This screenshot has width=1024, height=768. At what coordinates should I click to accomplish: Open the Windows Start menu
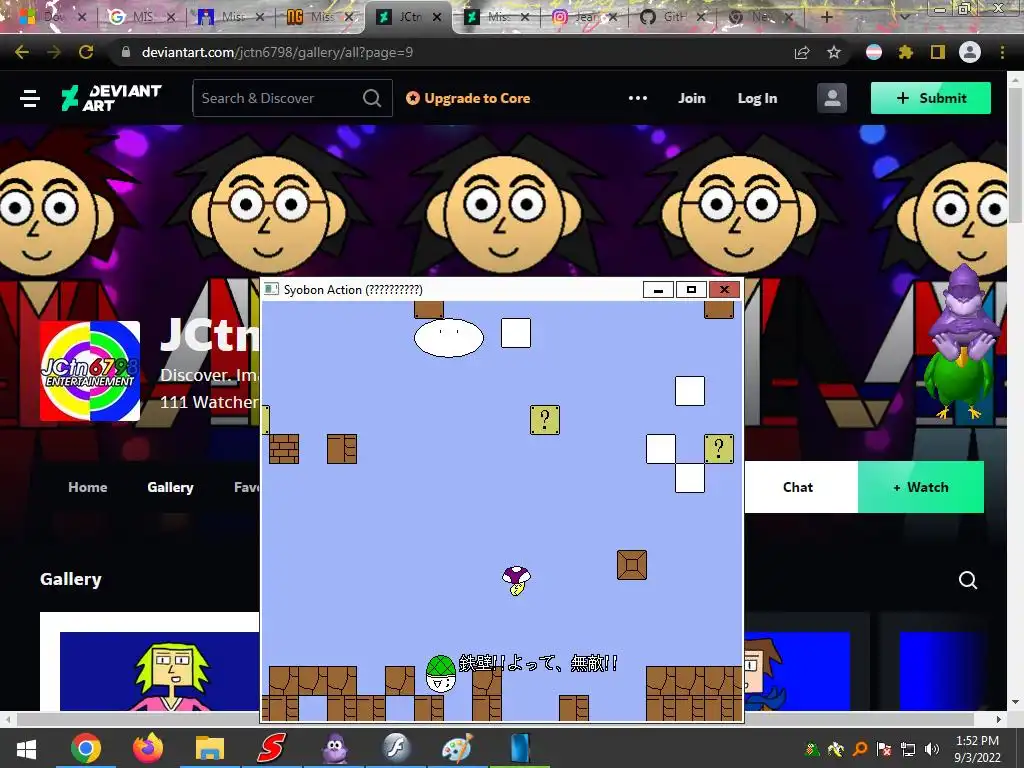26,749
